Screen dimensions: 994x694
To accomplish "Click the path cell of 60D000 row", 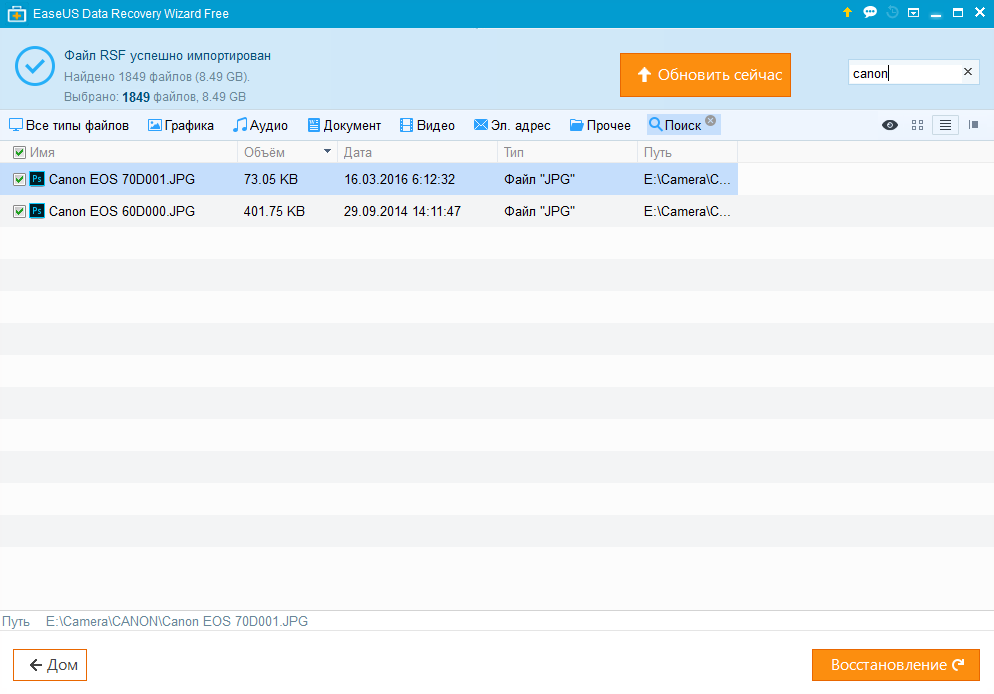I will coord(687,211).
